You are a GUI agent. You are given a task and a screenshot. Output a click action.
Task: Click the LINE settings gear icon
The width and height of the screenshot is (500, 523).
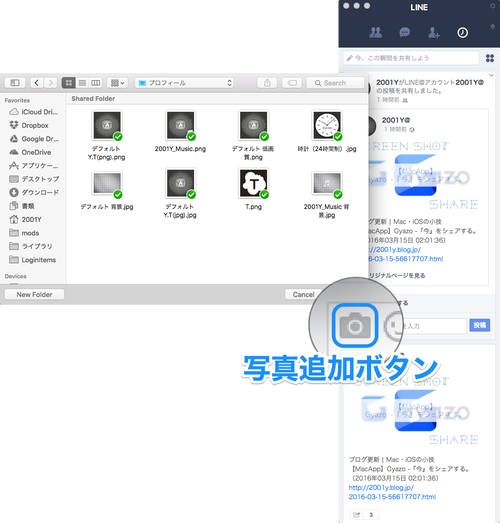(x=492, y=6)
